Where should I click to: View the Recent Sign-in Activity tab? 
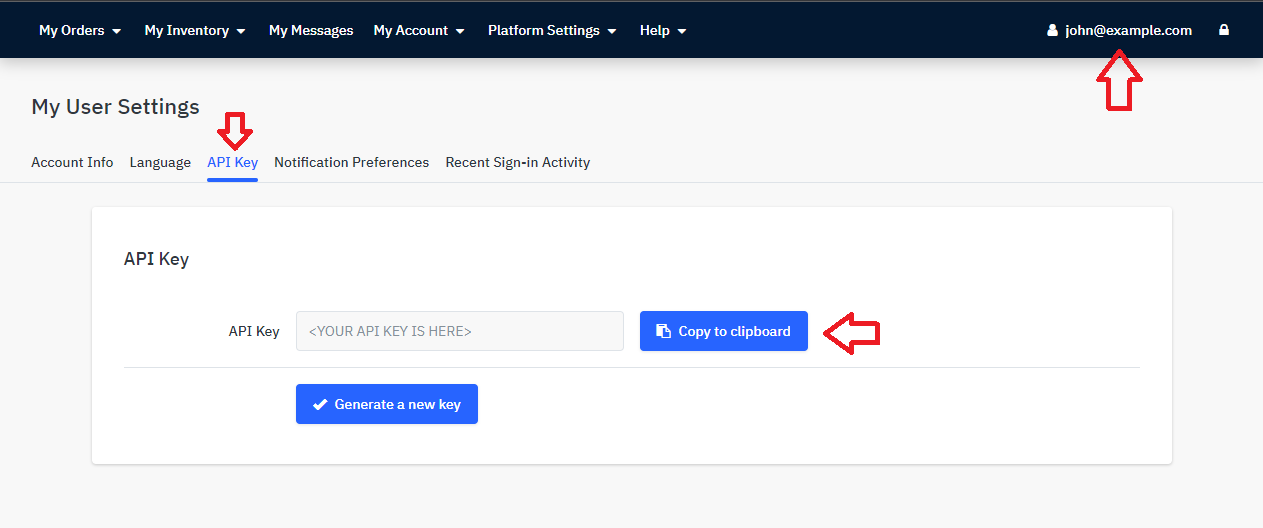(517, 162)
